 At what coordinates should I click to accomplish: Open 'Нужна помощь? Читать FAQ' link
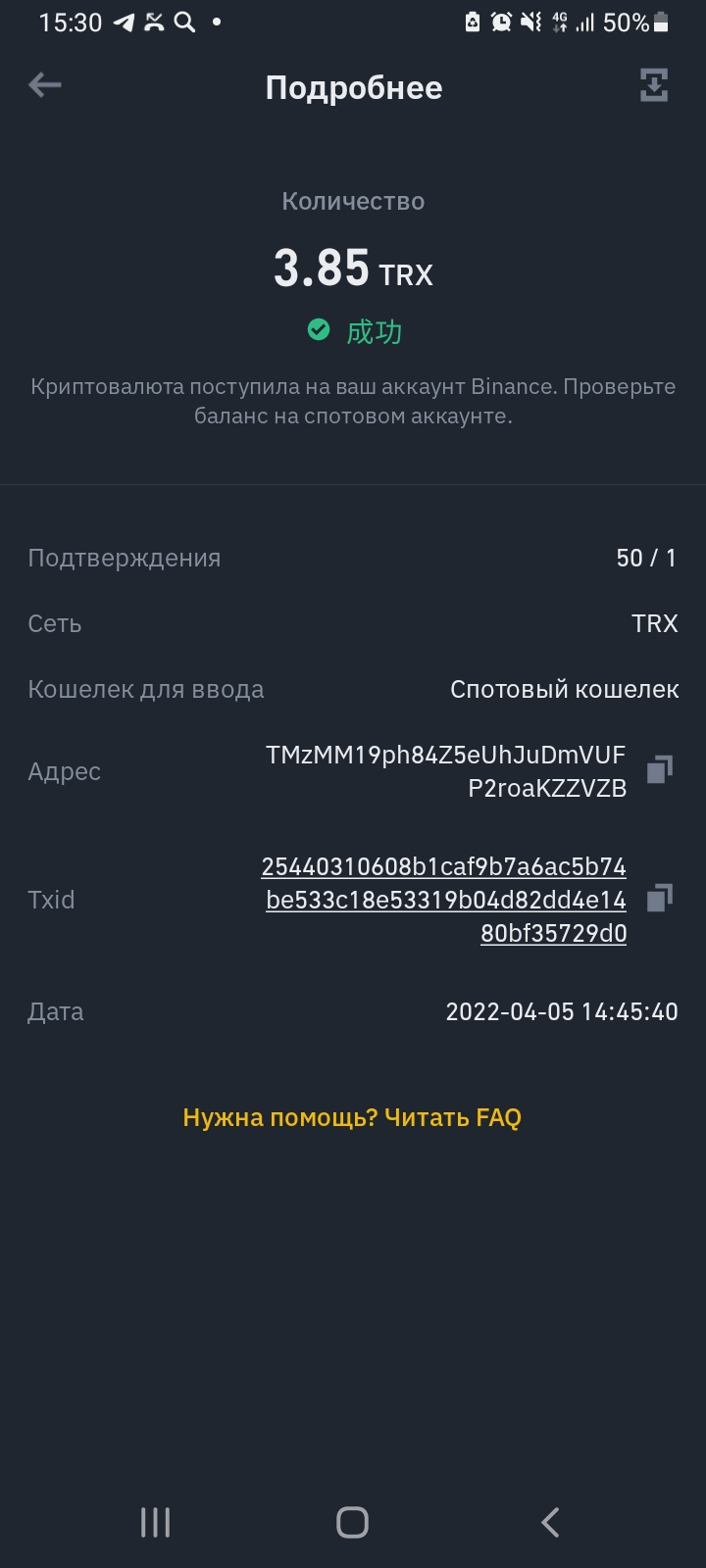(x=352, y=1117)
